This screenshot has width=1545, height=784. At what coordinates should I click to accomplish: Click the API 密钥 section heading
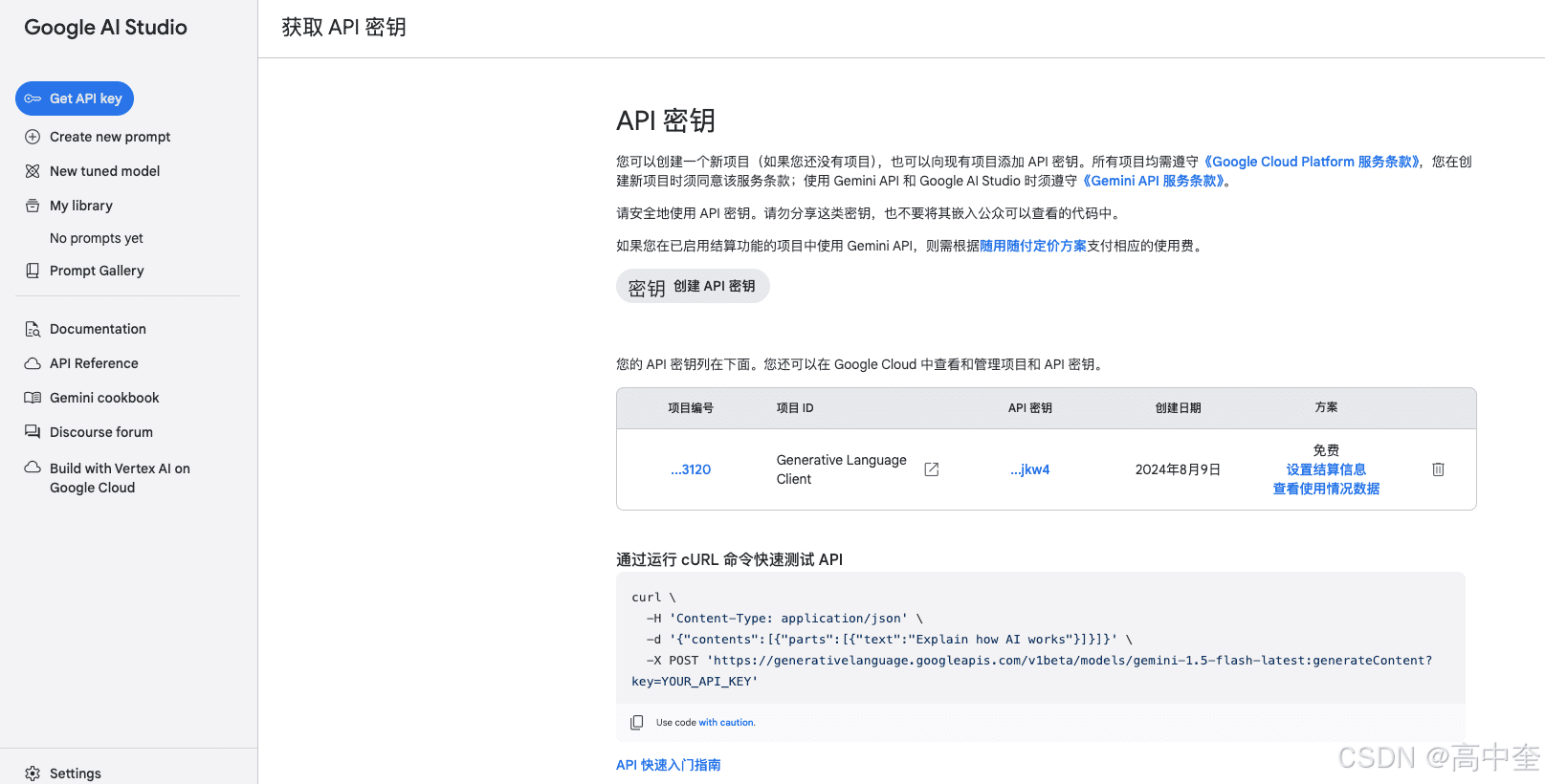pyautogui.click(x=666, y=120)
